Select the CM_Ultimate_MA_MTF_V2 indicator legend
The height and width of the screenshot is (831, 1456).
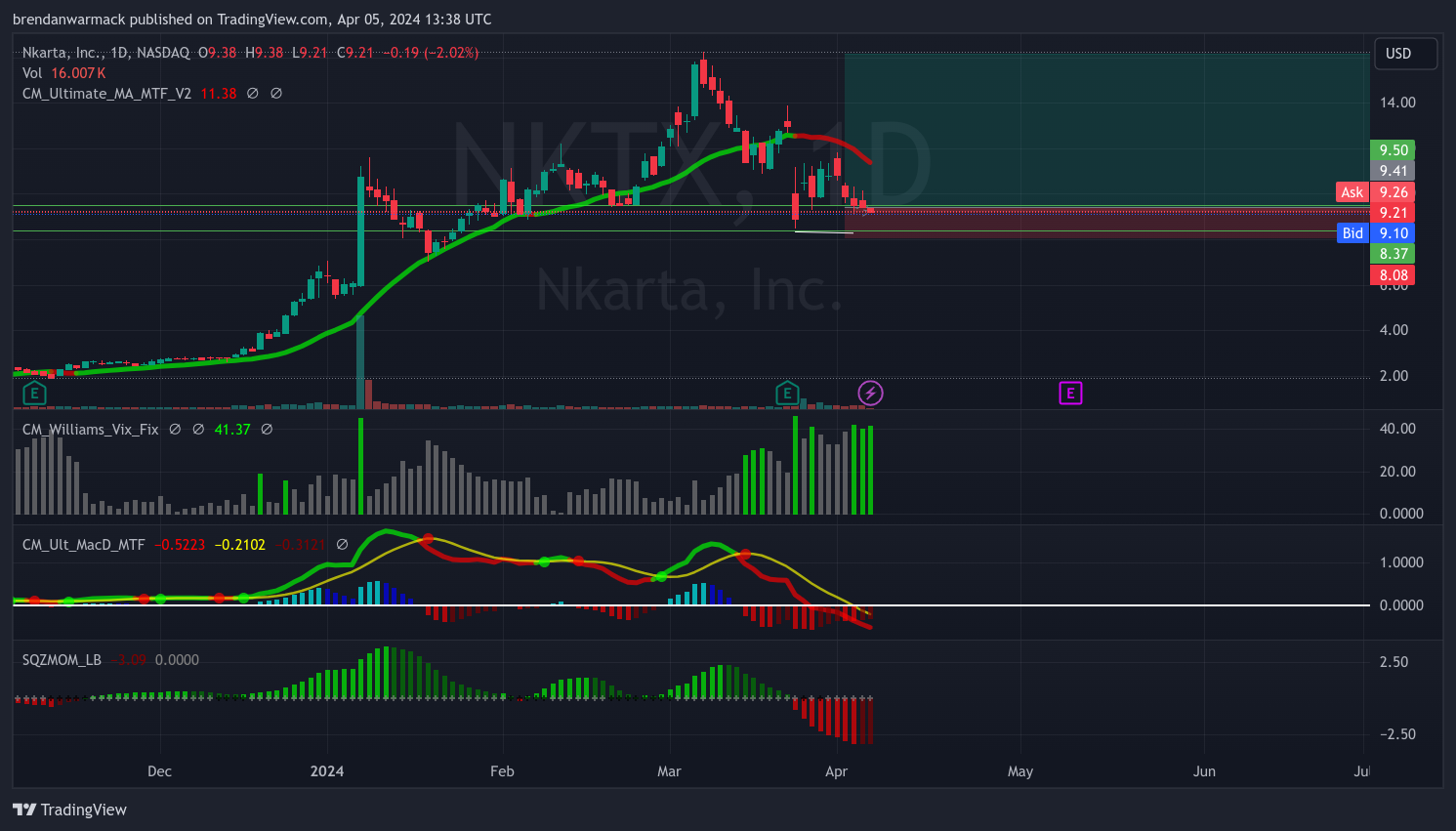click(106, 94)
